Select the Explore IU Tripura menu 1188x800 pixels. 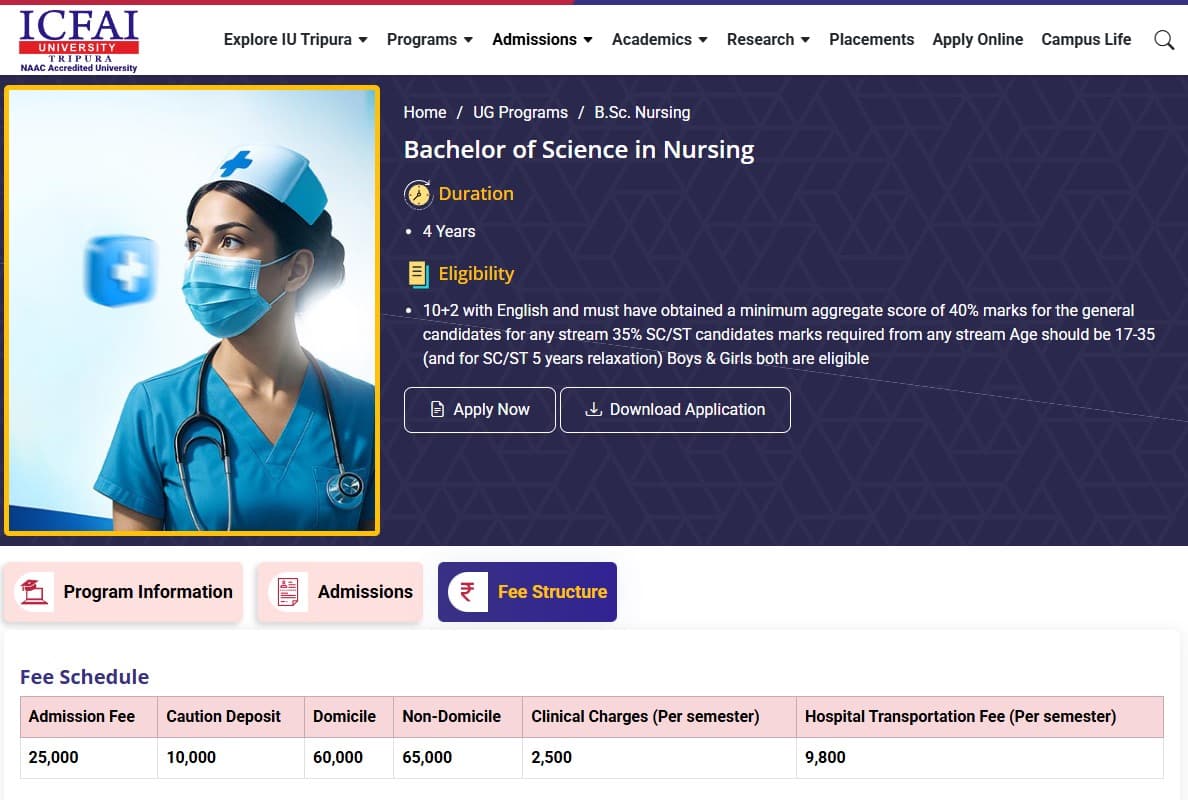coord(295,40)
